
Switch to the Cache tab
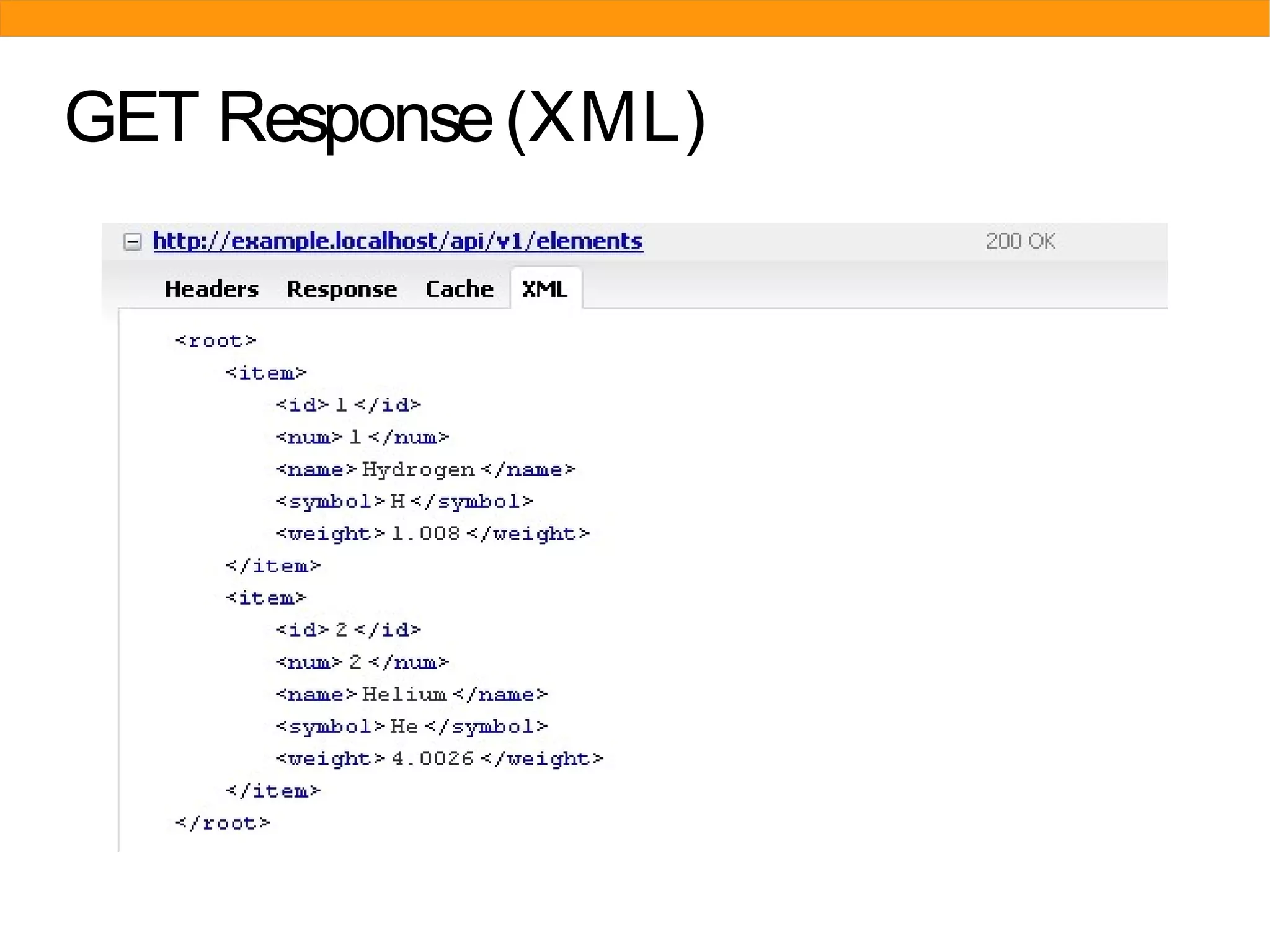click(460, 289)
